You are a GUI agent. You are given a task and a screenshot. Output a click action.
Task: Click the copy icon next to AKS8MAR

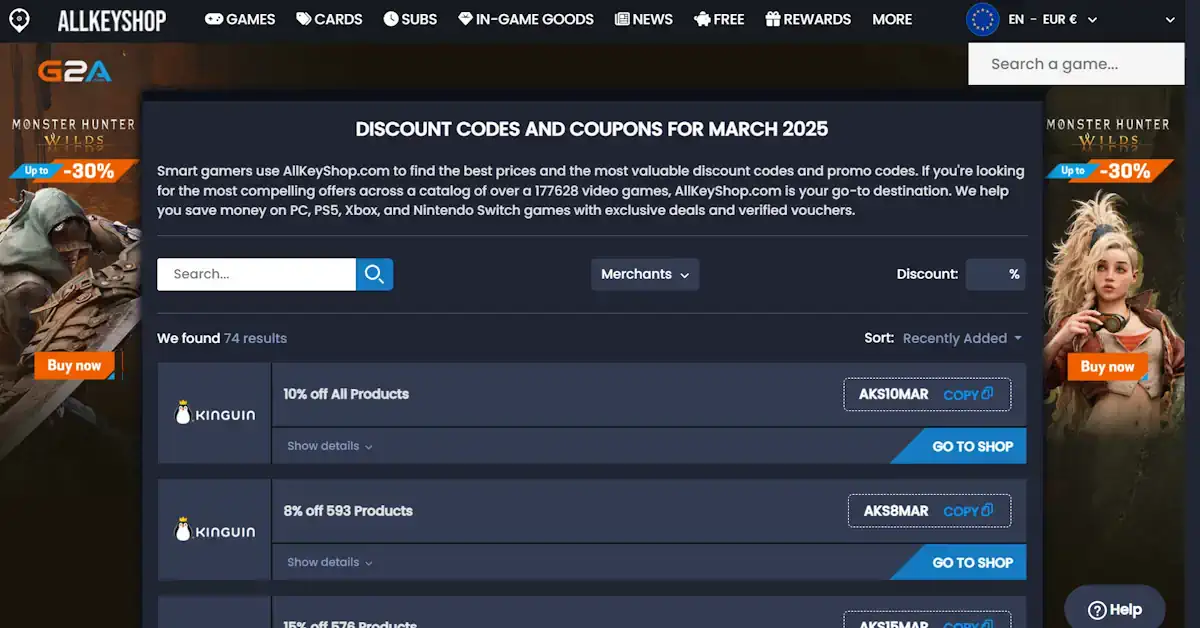(987, 511)
